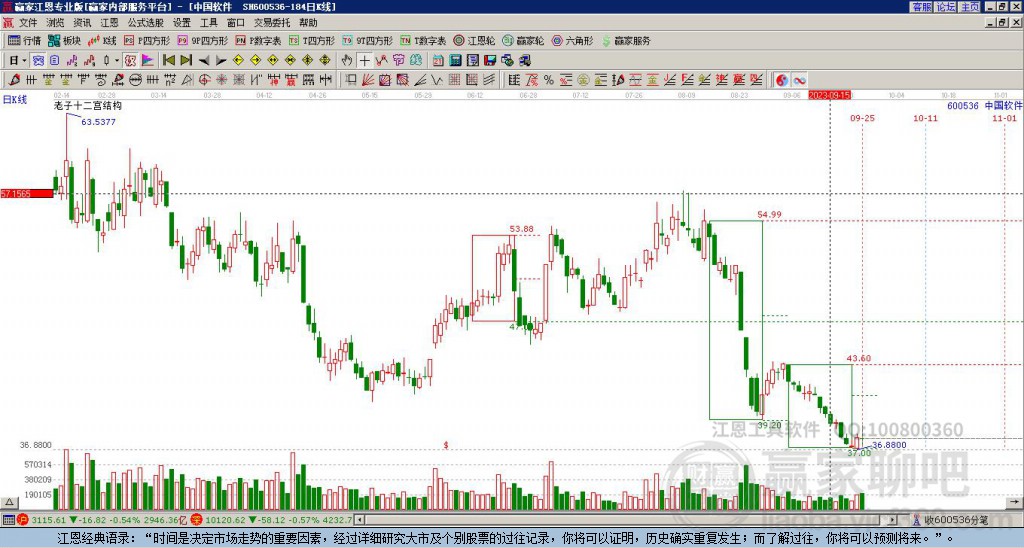1024x548 pixels.
Task: Click horizontal scrollbar right arrow
Action: [x=893, y=520]
